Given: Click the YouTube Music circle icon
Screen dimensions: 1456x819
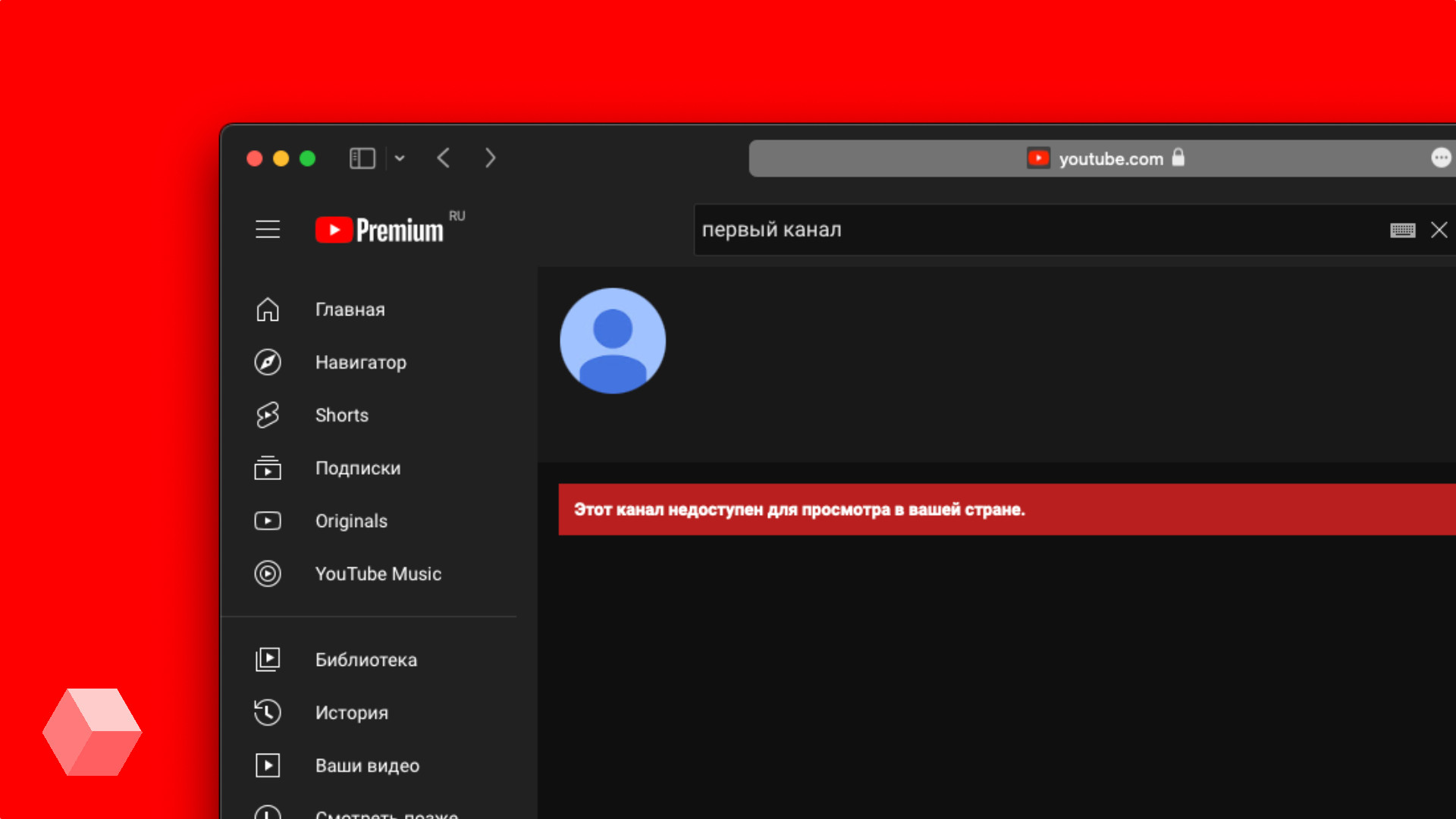Looking at the screenshot, I should (x=268, y=574).
